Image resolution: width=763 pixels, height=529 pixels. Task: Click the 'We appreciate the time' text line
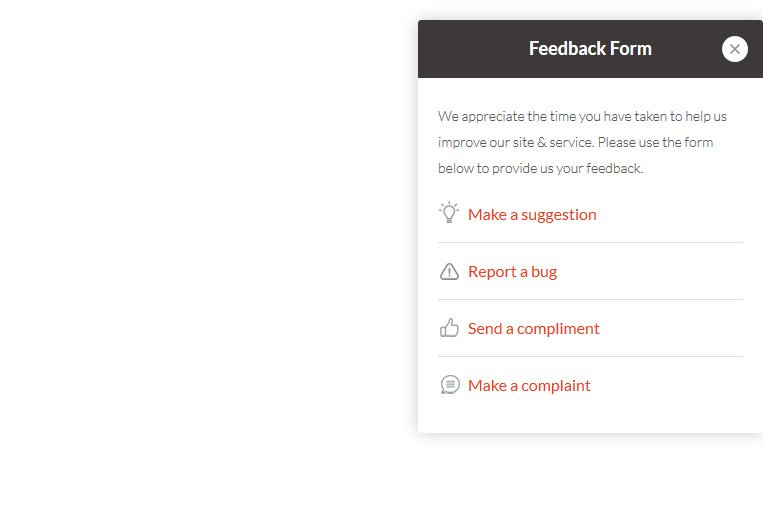click(x=582, y=116)
